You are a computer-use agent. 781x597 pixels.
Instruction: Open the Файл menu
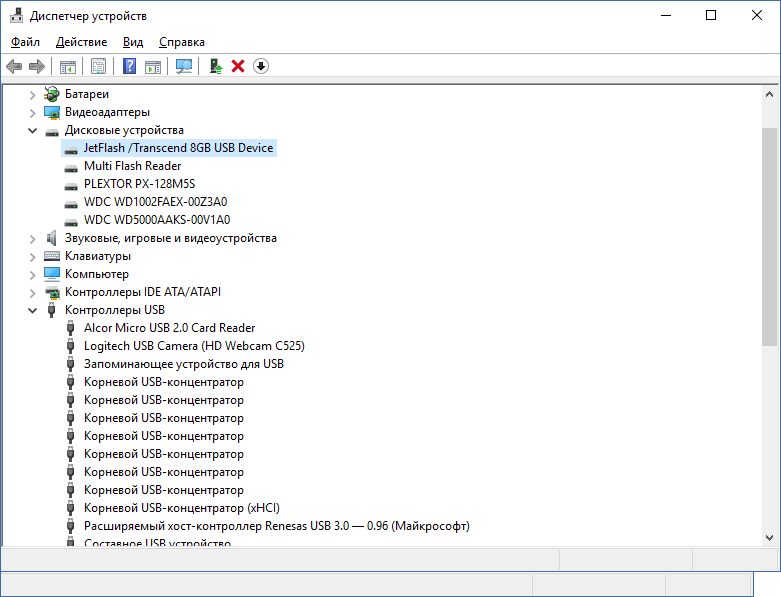[25, 42]
